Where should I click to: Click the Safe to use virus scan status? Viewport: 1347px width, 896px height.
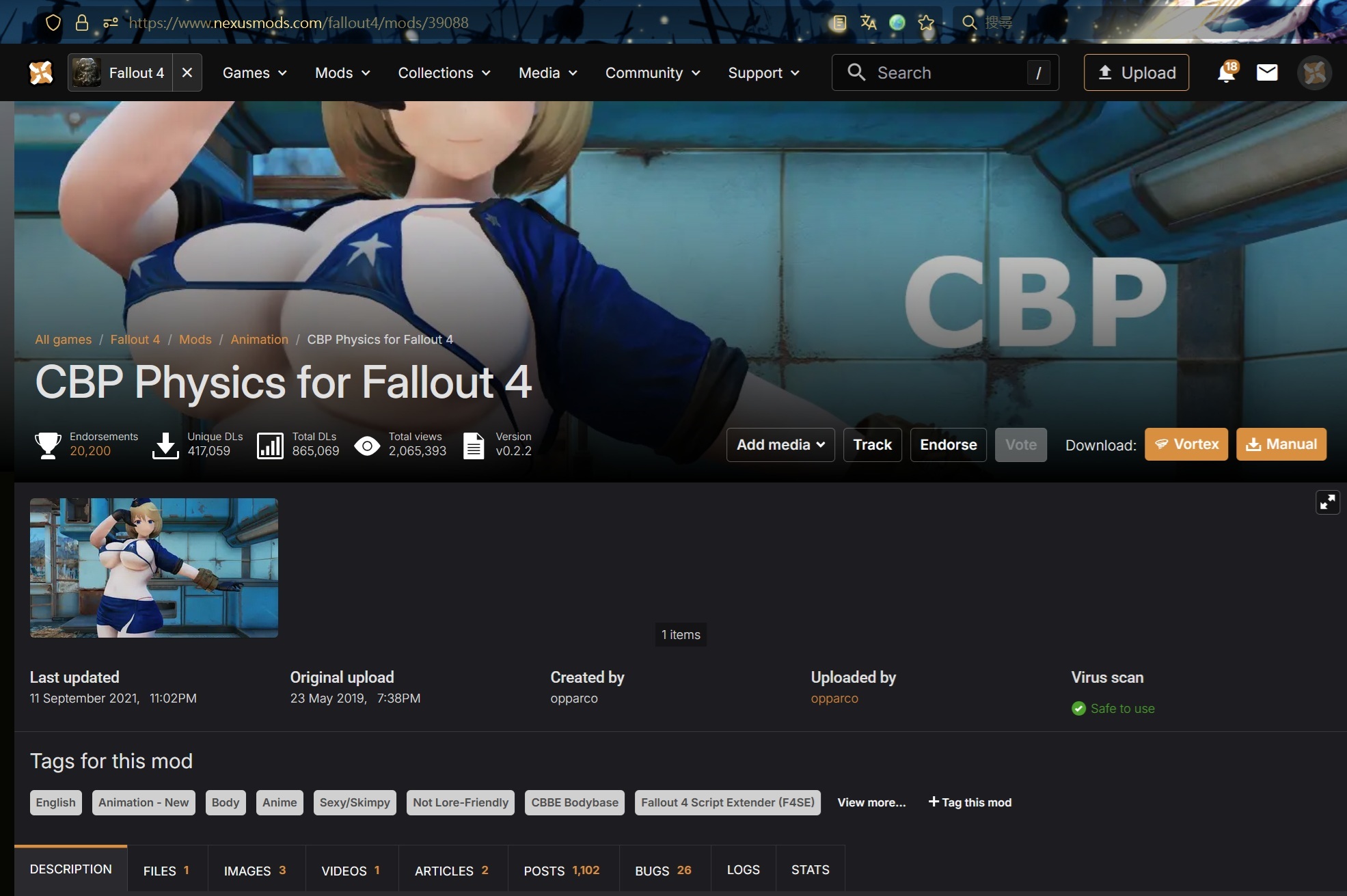click(1113, 709)
